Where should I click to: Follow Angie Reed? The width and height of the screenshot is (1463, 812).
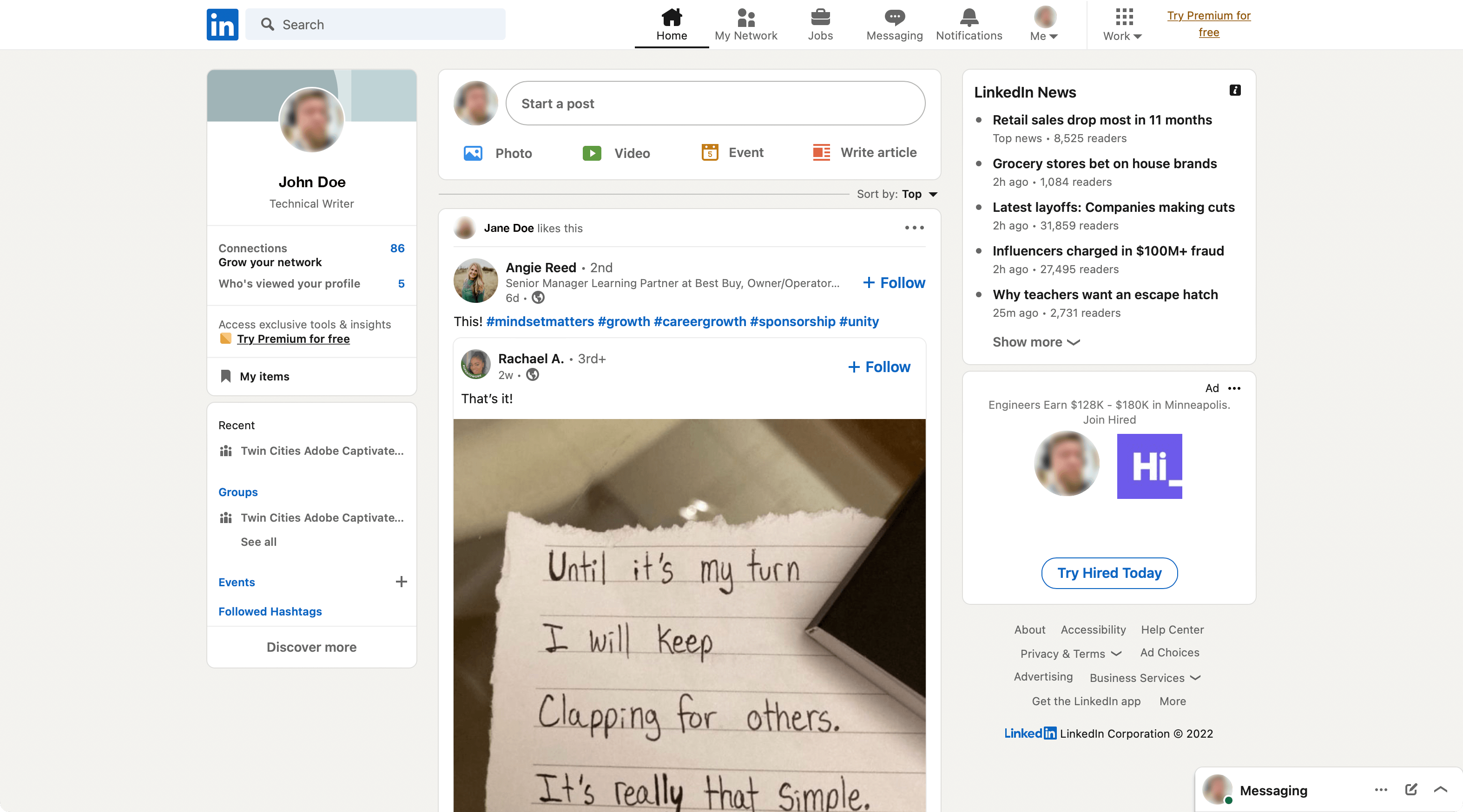point(894,283)
